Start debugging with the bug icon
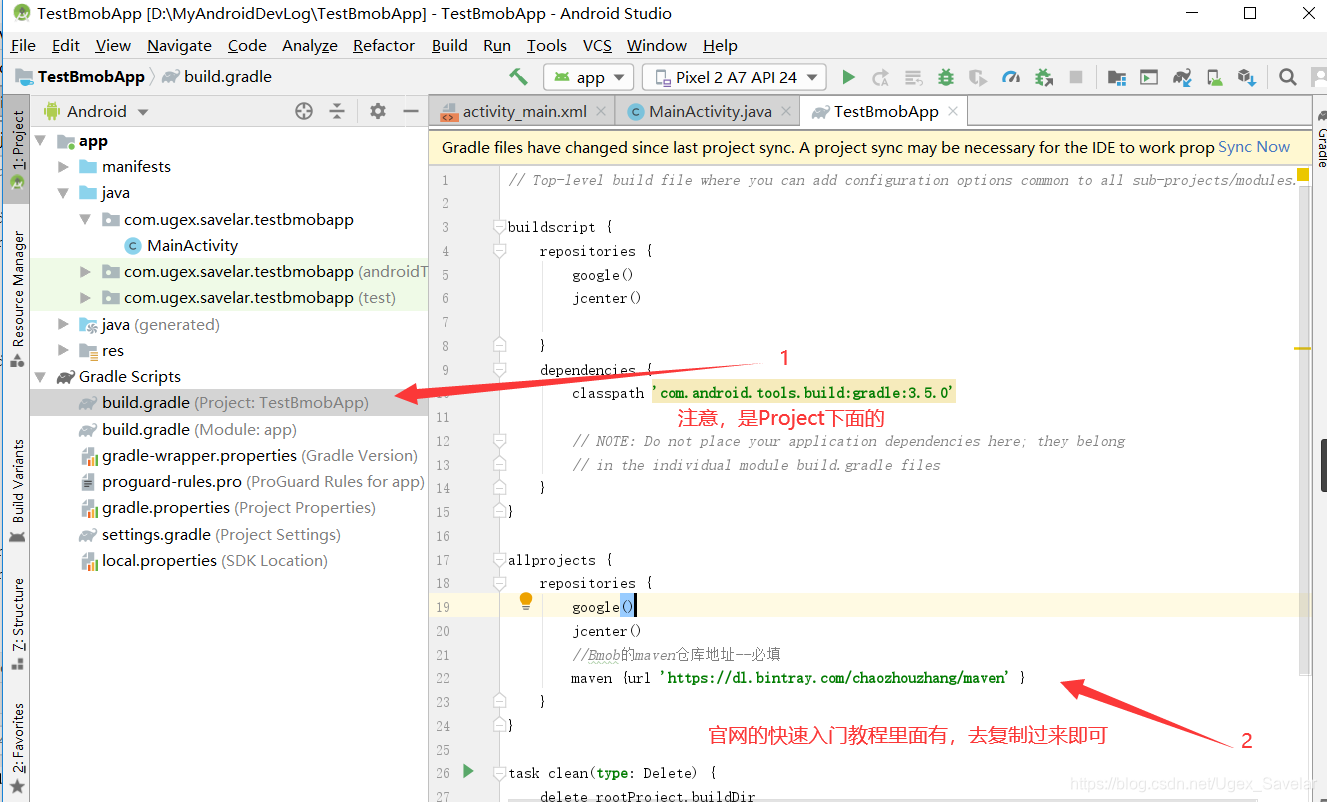The width and height of the screenshot is (1327, 802). (945, 77)
